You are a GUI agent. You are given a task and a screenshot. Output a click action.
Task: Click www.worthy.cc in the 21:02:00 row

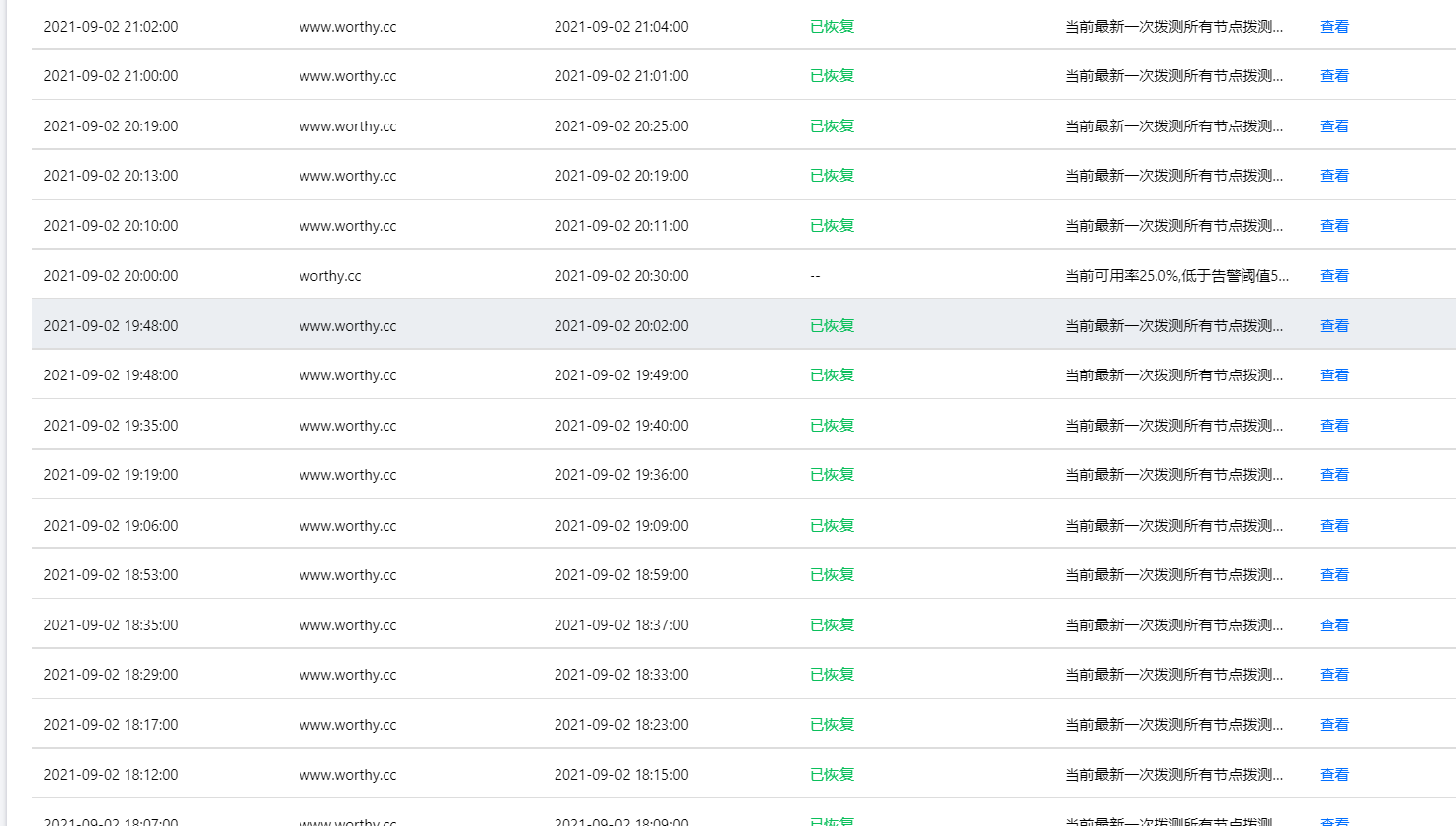point(348,27)
